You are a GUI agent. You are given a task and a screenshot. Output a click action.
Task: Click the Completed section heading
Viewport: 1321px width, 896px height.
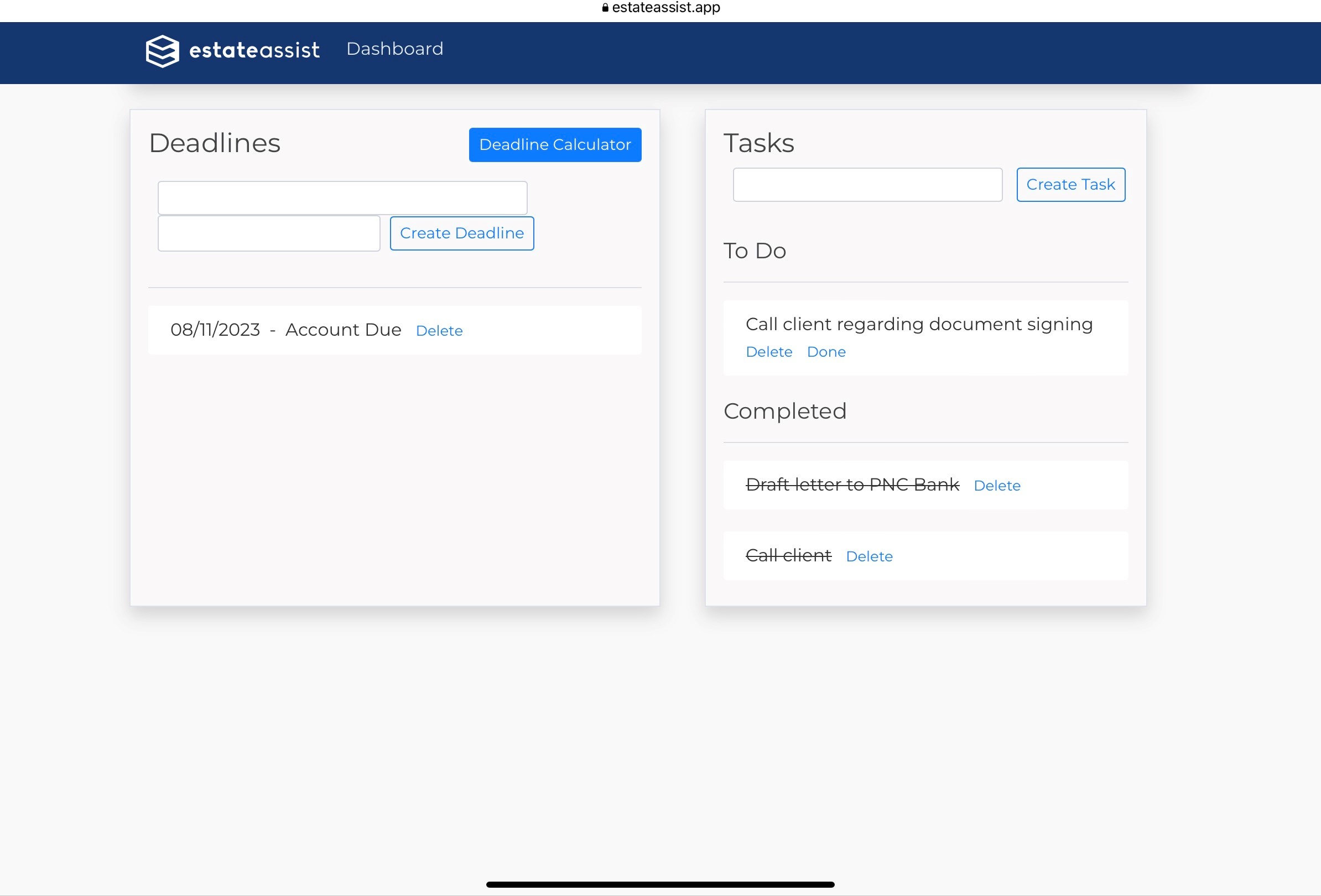point(784,411)
